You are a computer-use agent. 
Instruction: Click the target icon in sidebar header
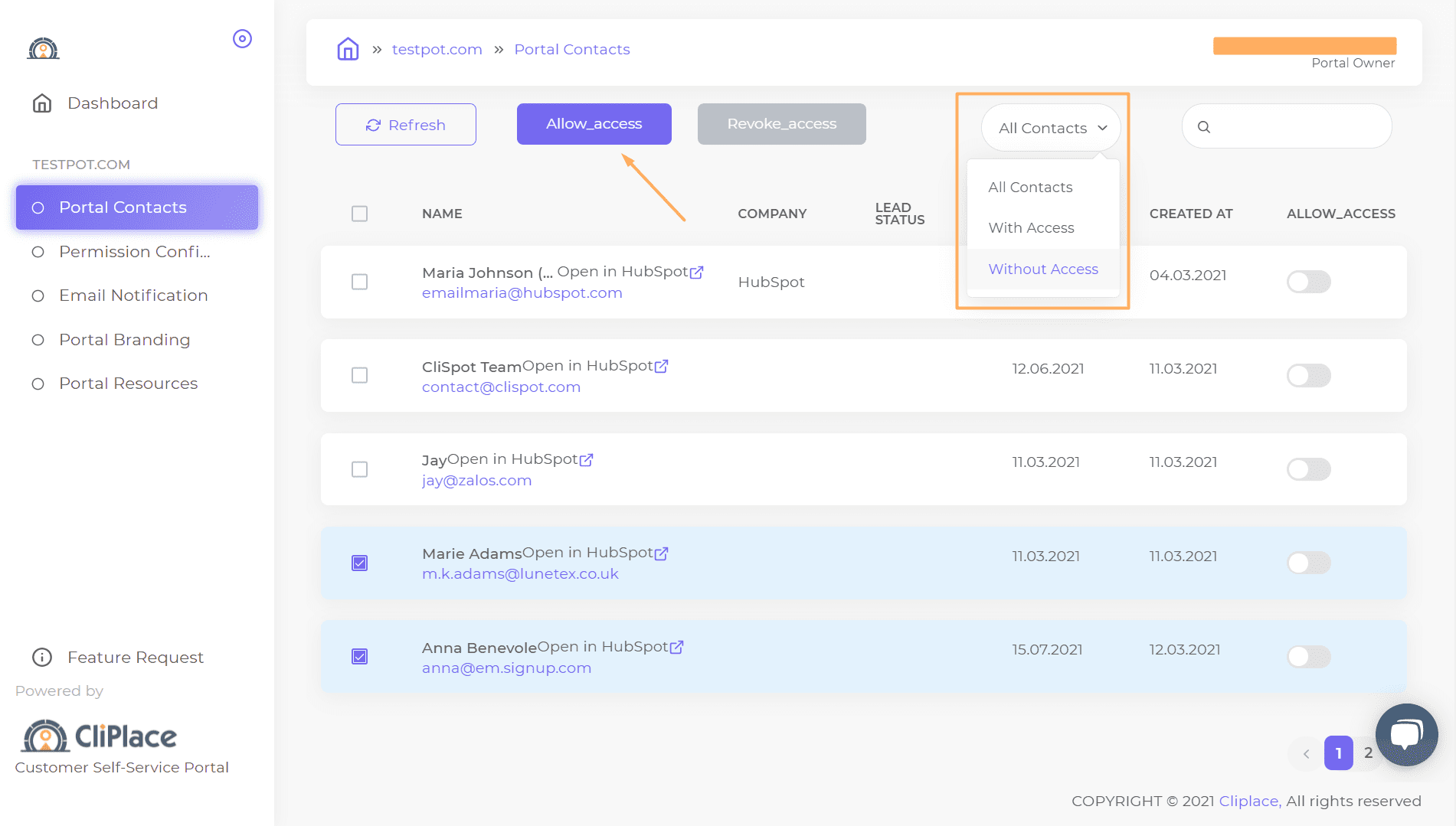242,39
